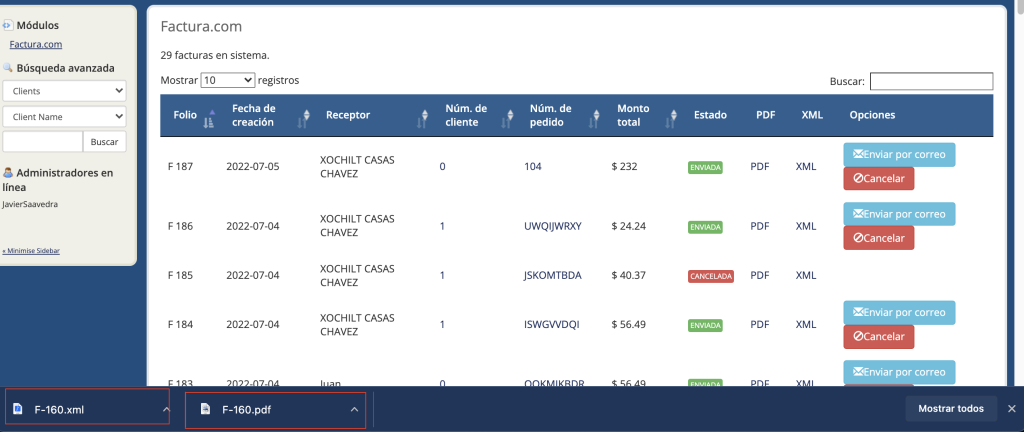This screenshot has width=1024, height=432.
Task: Open the Mostrar registros count dropdown
Action: tap(227, 80)
